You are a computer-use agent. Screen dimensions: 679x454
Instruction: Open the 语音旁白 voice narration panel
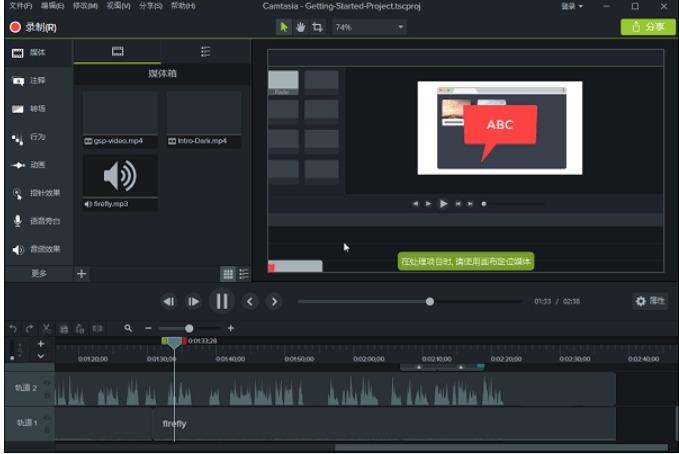(x=38, y=221)
